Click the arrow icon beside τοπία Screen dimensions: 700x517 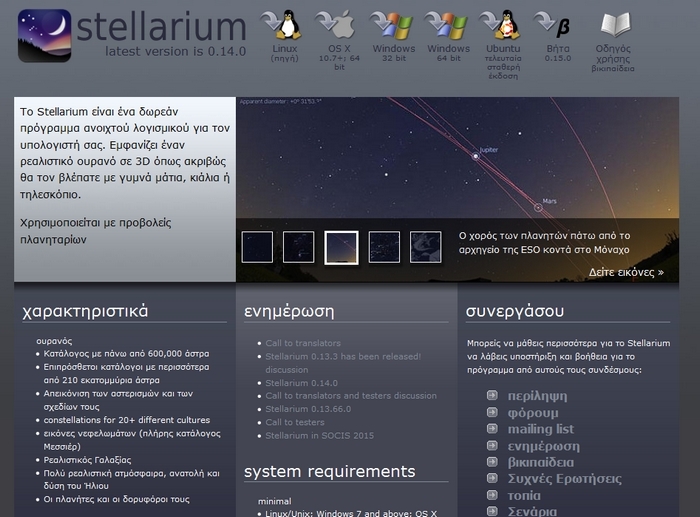point(492,495)
